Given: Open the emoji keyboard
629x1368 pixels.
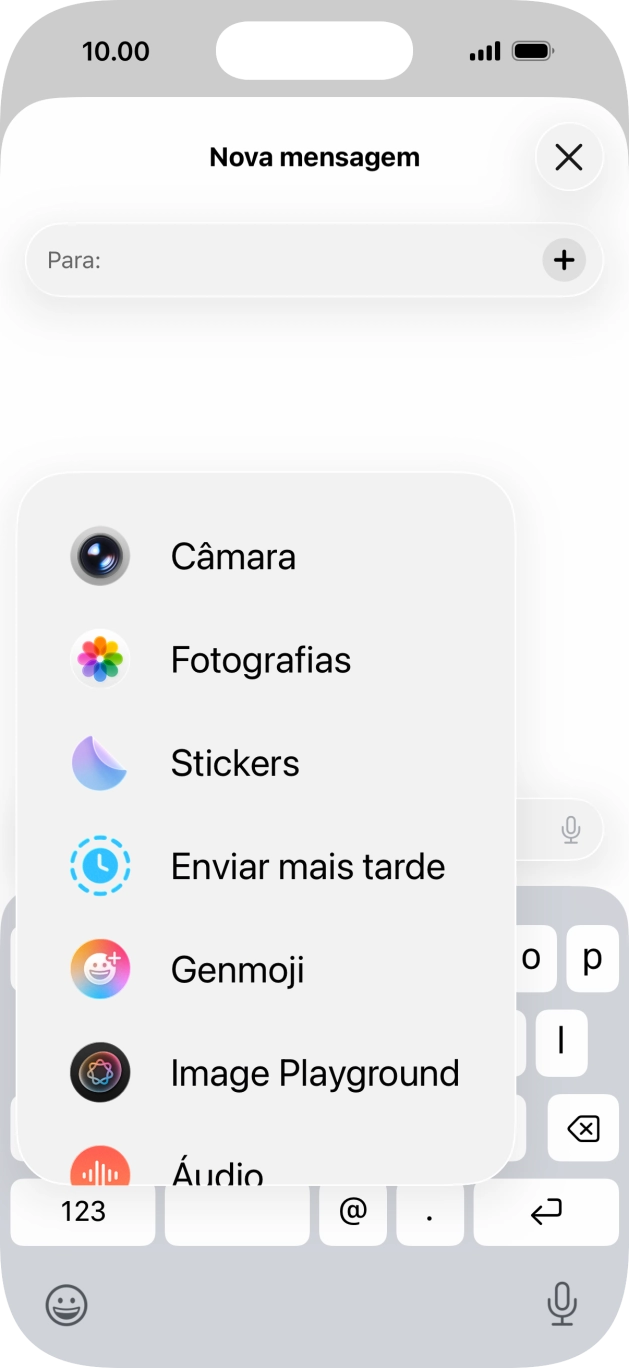Looking at the screenshot, I should [x=67, y=1305].
